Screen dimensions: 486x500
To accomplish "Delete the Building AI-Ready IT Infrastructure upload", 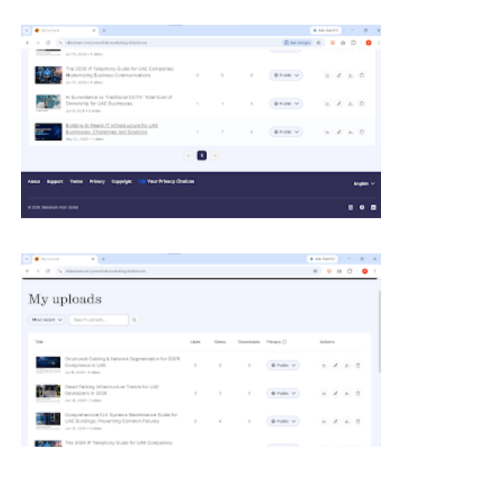I will pos(362,132).
